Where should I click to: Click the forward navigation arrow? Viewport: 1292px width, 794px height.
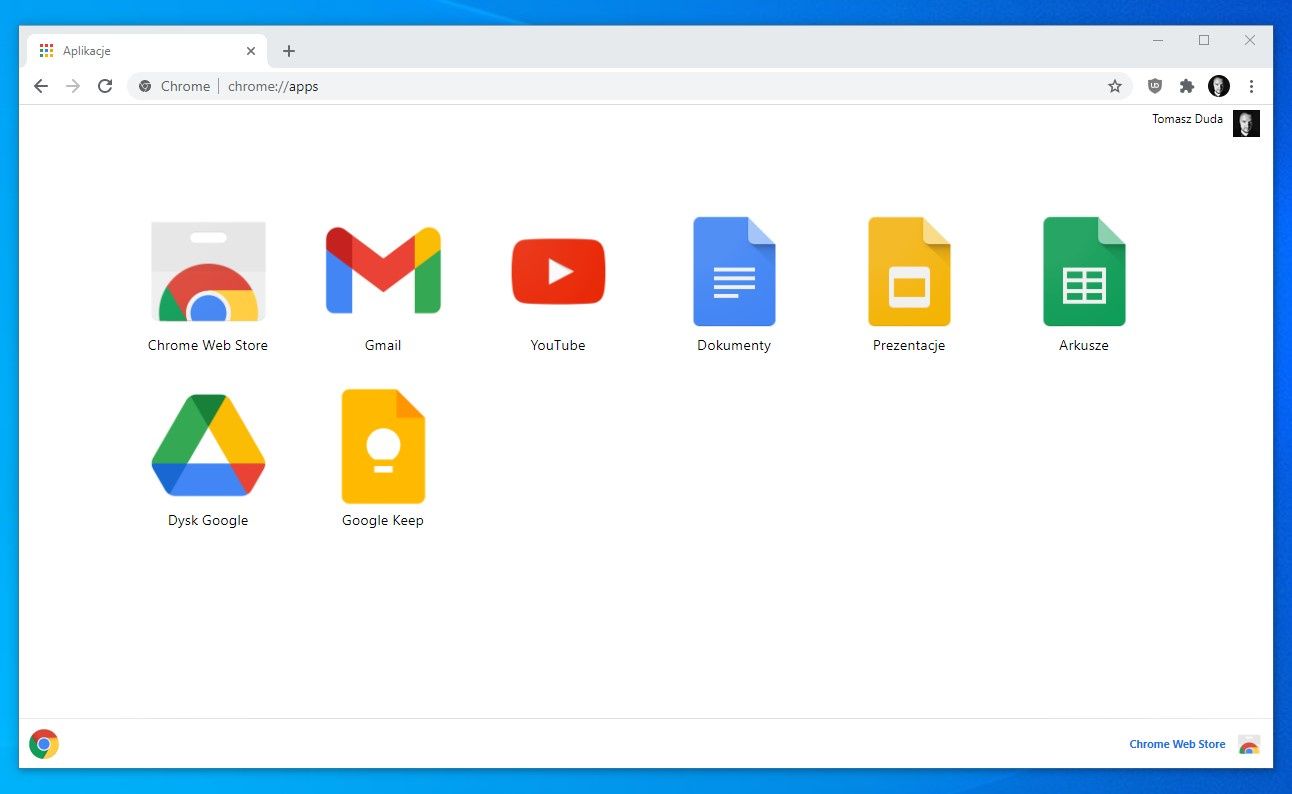click(73, 86)
